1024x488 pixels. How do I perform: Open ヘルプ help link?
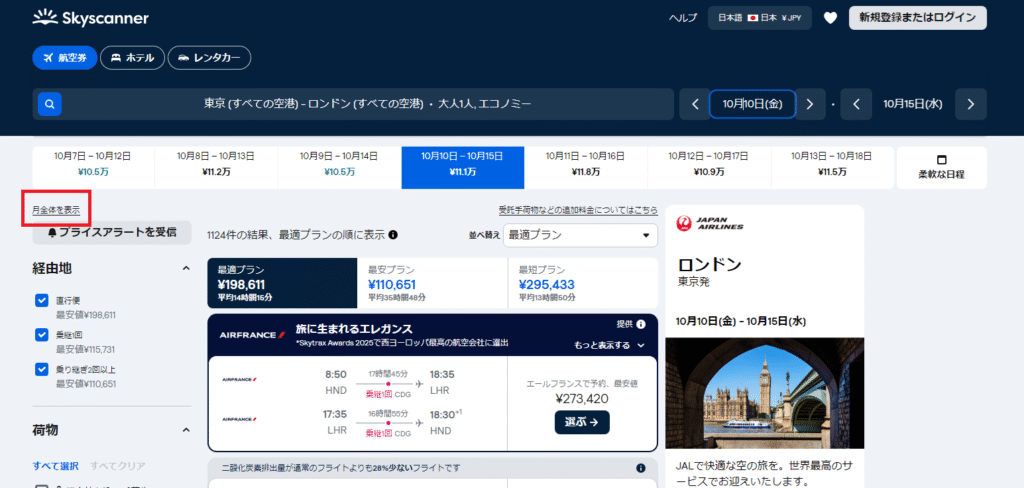tap(682, 18)
